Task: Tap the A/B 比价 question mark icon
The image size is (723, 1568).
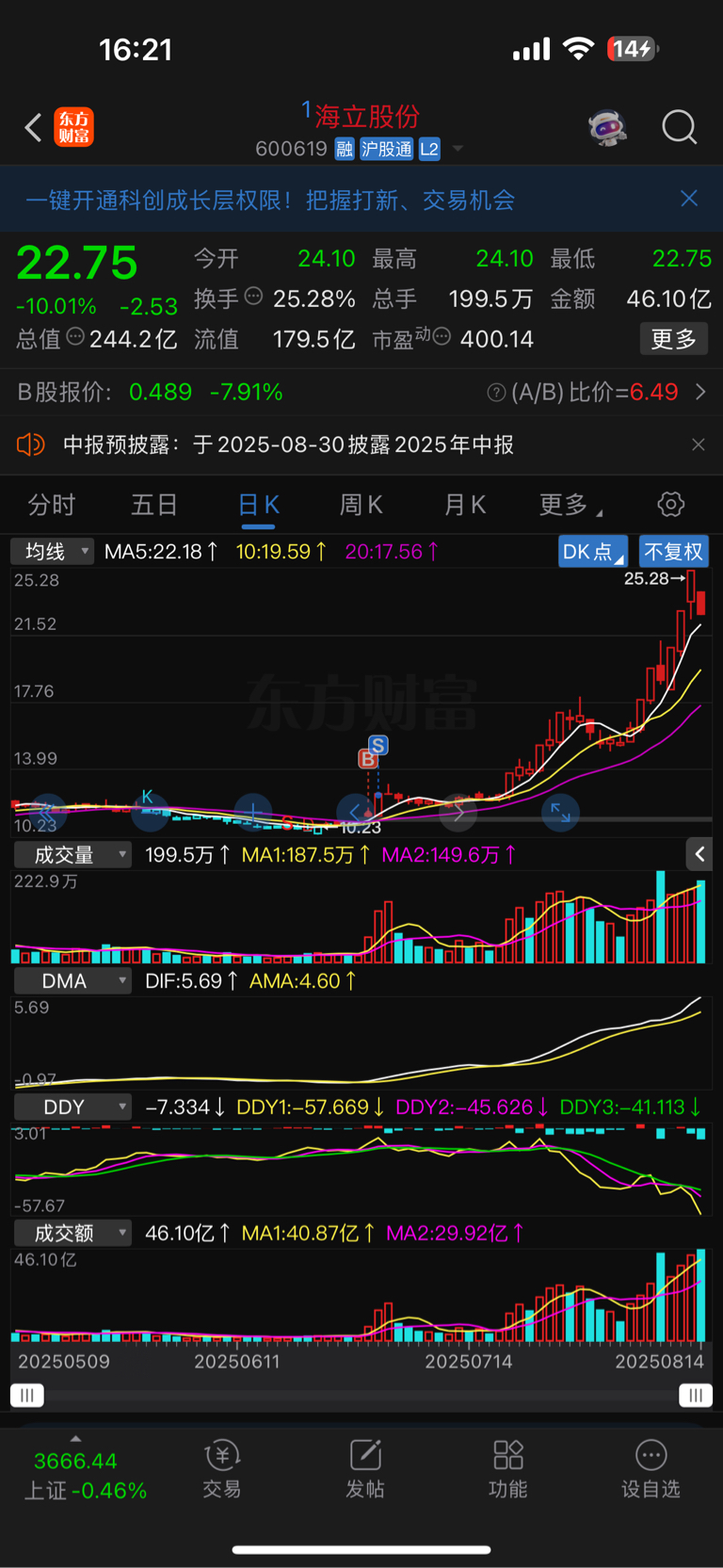Action: pos(496,393)
